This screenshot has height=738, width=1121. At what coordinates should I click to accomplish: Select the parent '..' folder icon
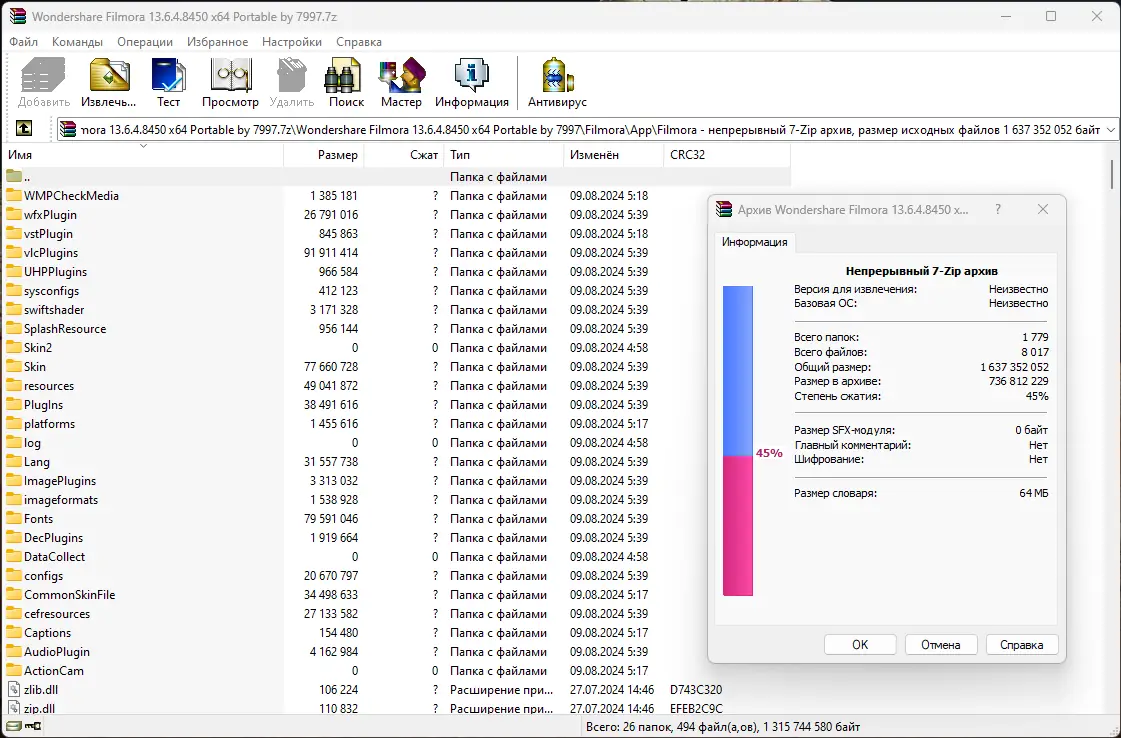pyautogui.click(x=14, y=176)
